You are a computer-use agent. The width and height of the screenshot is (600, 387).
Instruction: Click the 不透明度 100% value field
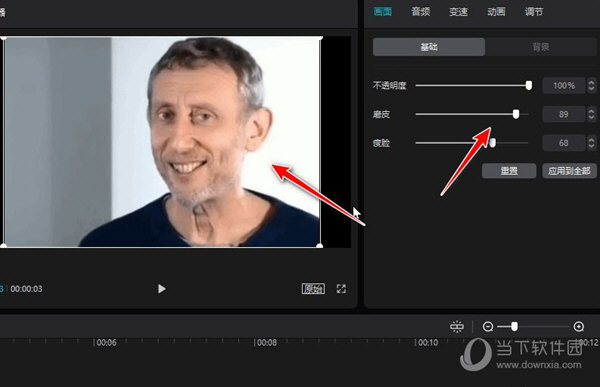(x=564, y=85)
